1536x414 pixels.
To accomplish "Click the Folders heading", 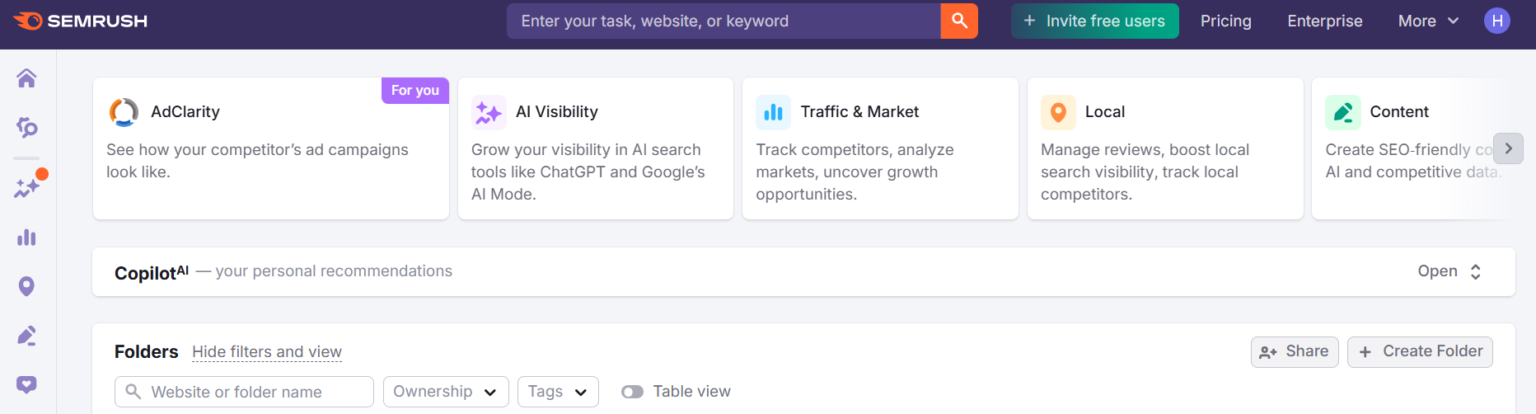I will [x=146, y=352].
